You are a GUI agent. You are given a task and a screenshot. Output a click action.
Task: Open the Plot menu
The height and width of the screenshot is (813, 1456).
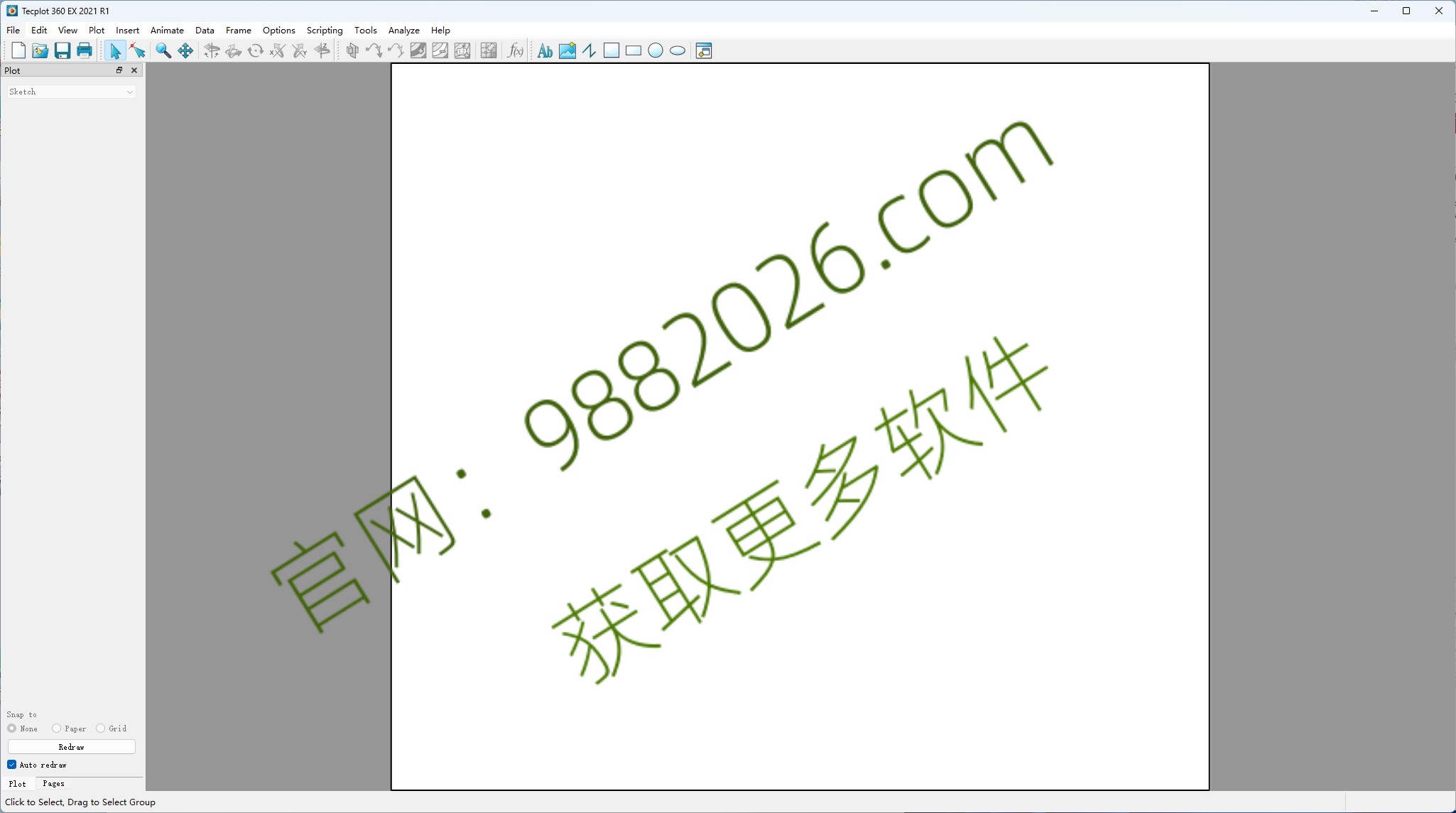pyautogui.click(x=97, y=31)
